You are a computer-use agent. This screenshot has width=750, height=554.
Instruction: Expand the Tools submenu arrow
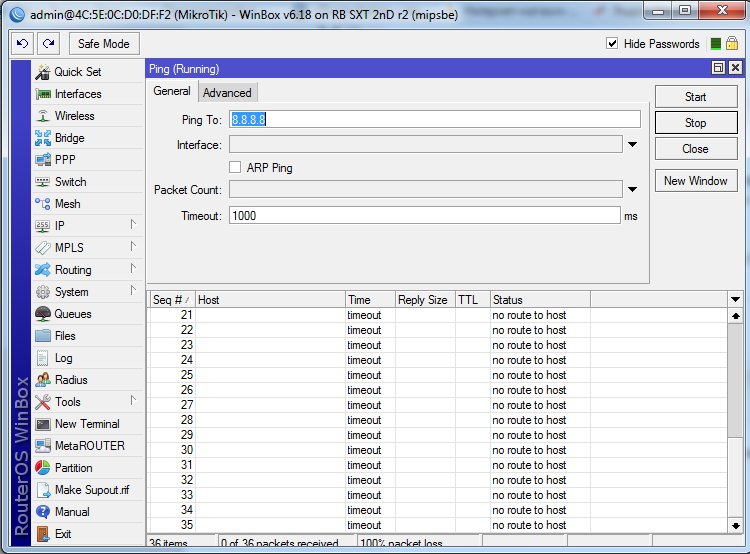133,400
